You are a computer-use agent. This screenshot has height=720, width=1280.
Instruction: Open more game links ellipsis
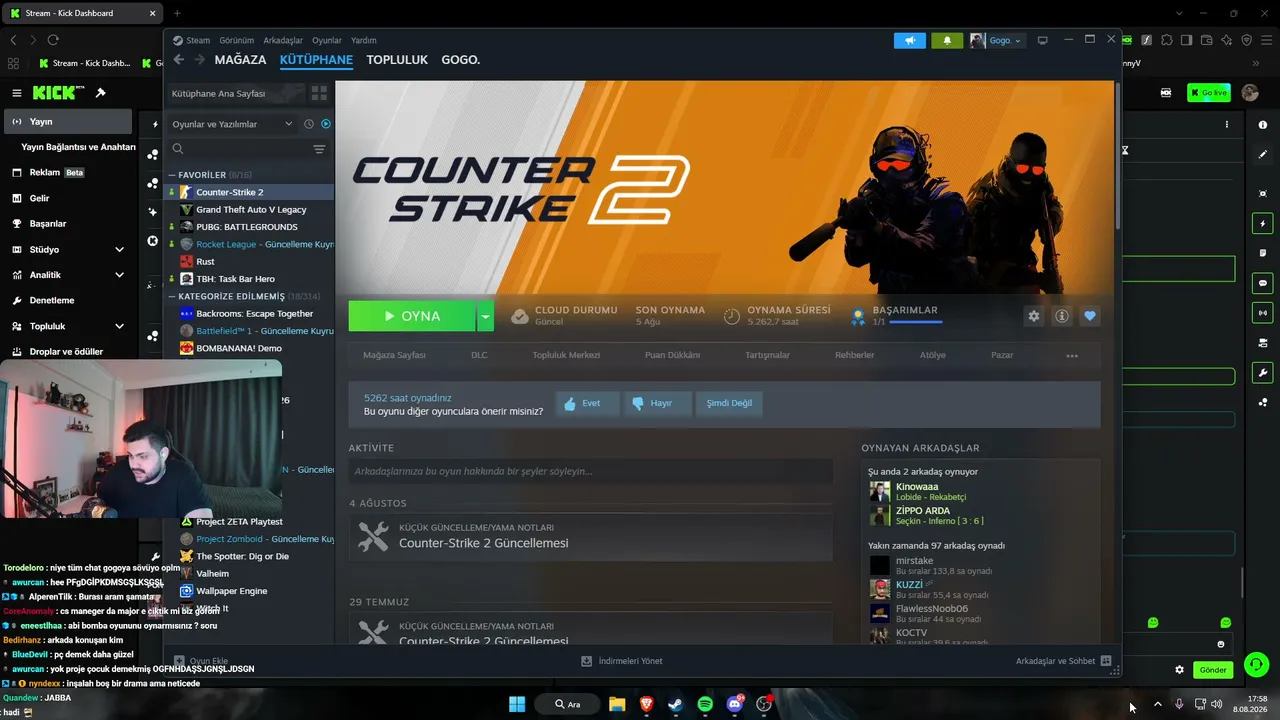tap(1072, 355)
